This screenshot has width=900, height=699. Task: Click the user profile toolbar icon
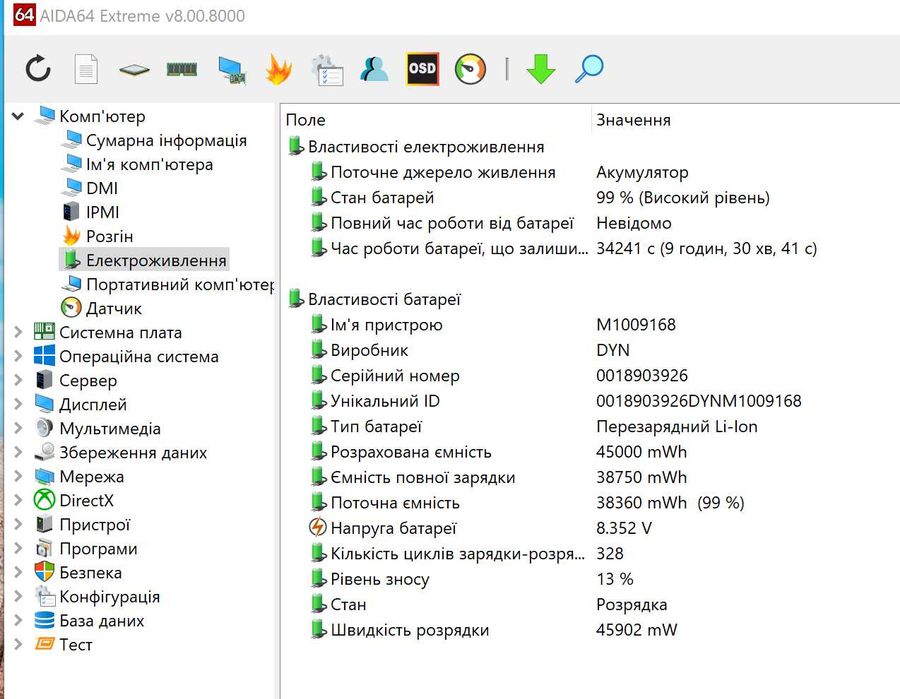click(x=374, y=69)
